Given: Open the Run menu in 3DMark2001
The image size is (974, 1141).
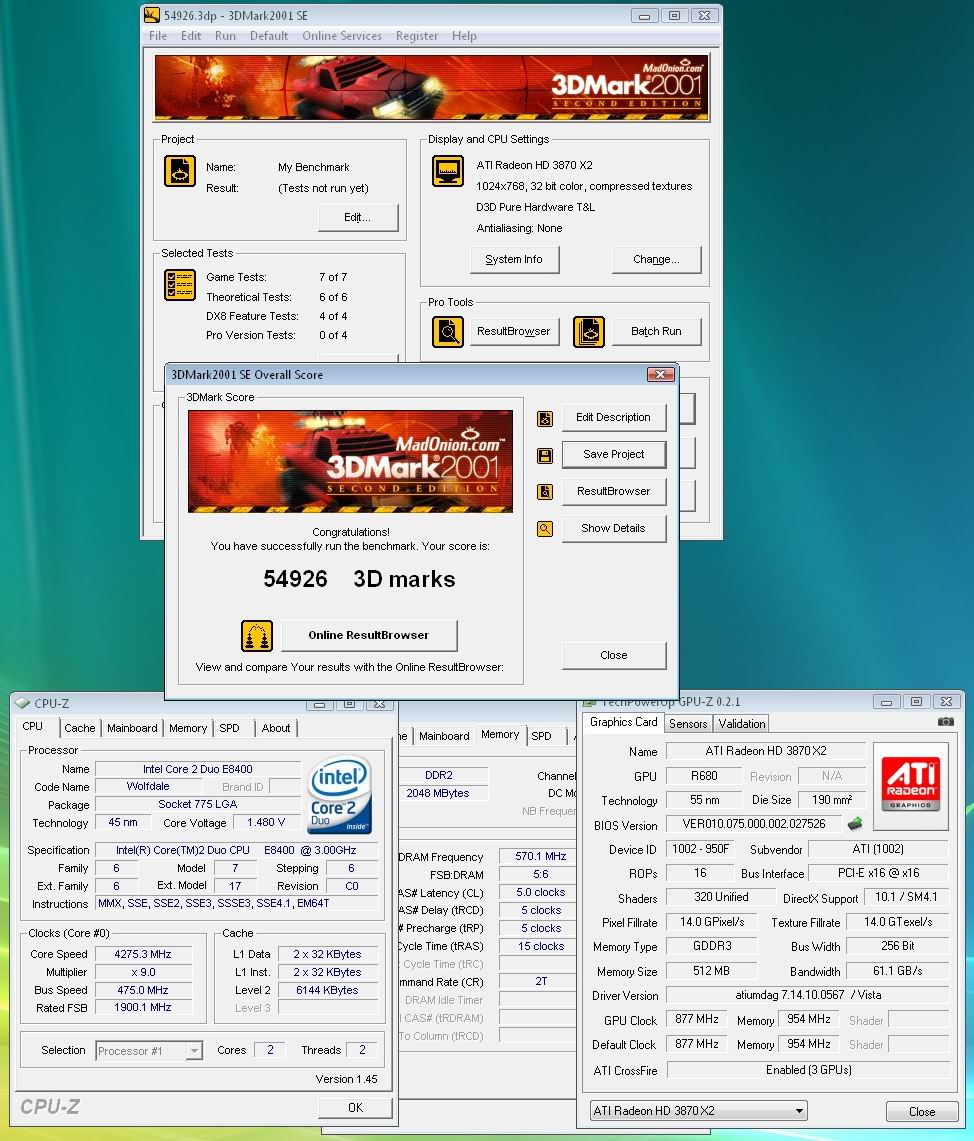Looking at the screenshot, I should coord(225,36).
